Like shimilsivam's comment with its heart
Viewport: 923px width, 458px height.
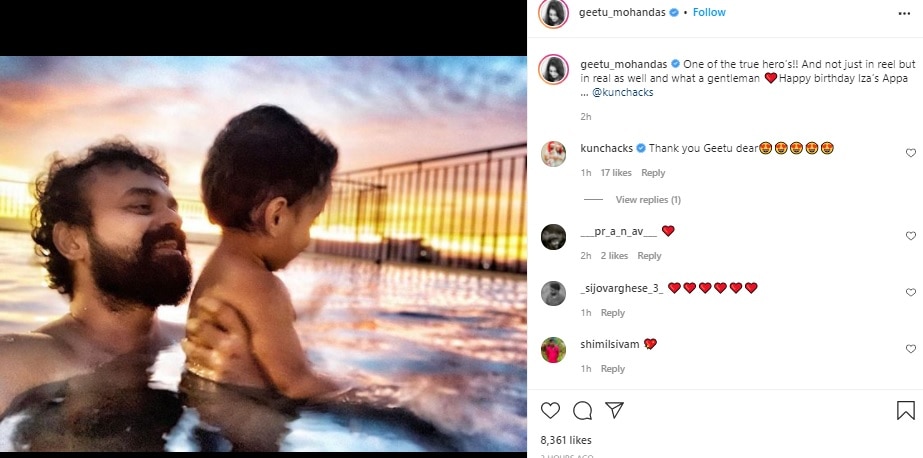(x=910, y=349)
